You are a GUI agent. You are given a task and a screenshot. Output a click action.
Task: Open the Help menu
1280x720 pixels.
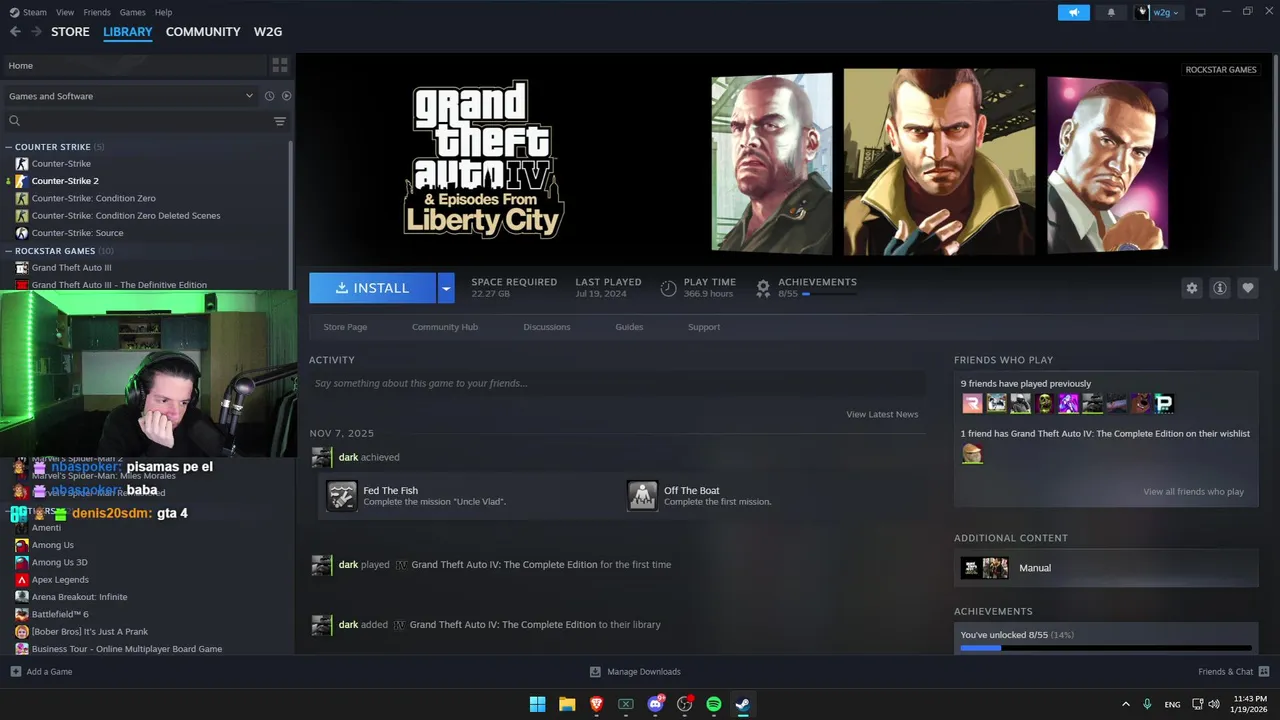pos(164,12)
